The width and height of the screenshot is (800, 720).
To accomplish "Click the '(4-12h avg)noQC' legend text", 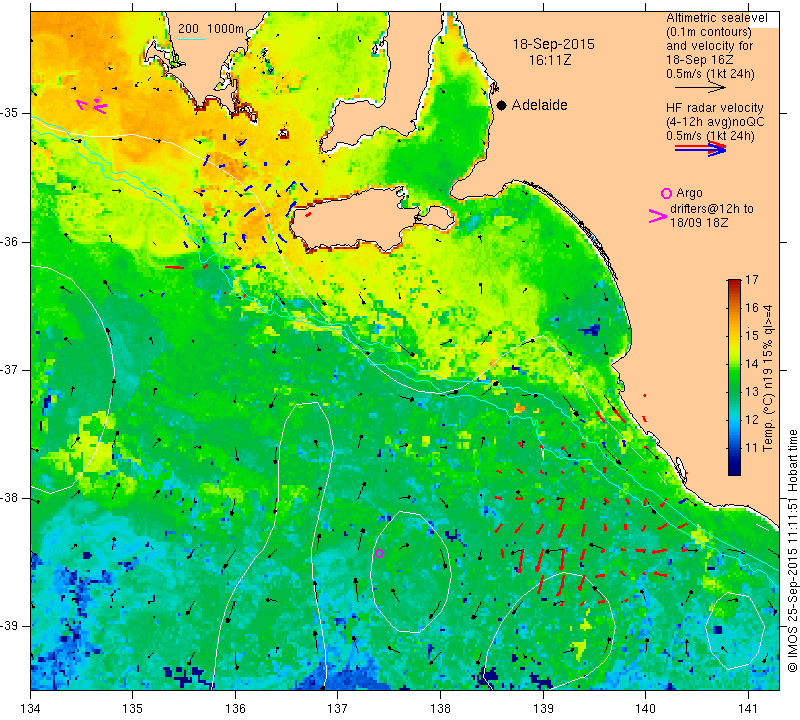I will coord(715,122).
